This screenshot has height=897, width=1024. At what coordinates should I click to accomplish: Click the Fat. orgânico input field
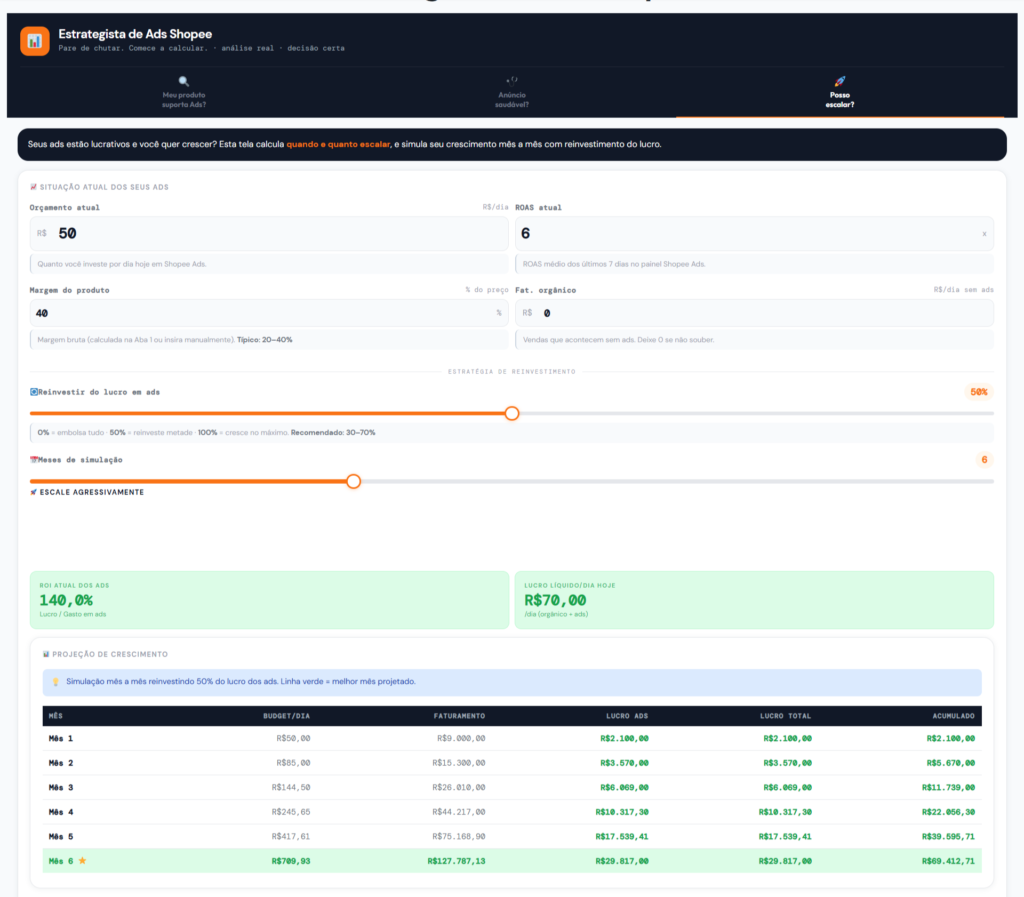click(x=754, y=313)
